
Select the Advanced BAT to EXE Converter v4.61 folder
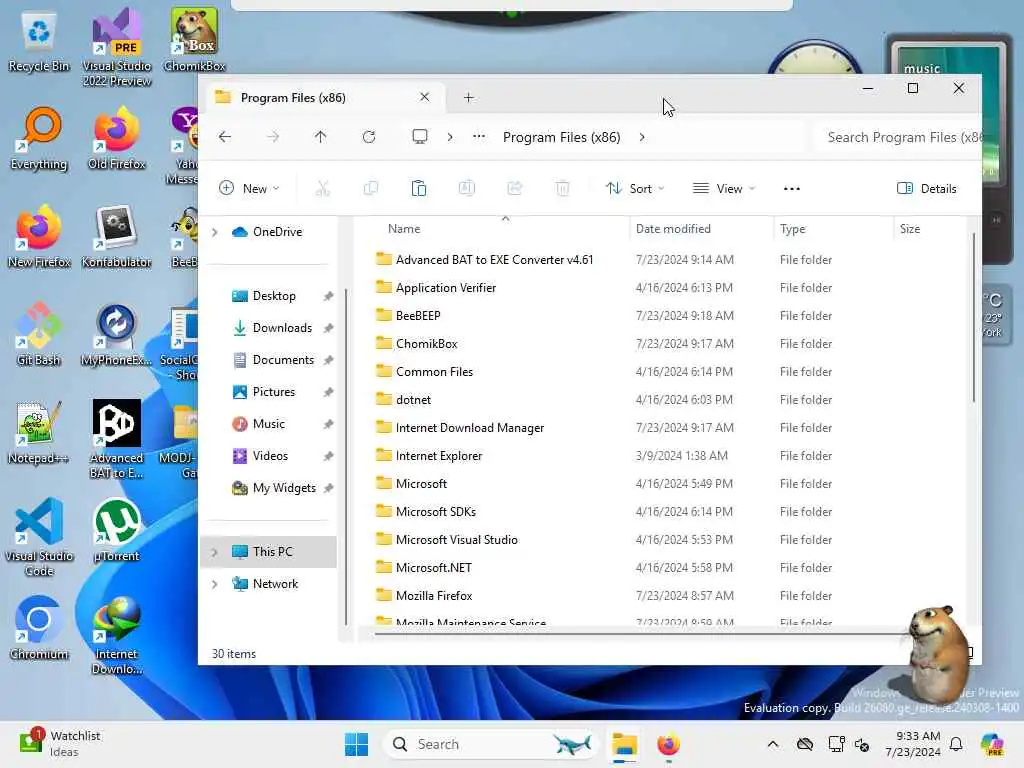pyautogui.click(x=494, y=260)
